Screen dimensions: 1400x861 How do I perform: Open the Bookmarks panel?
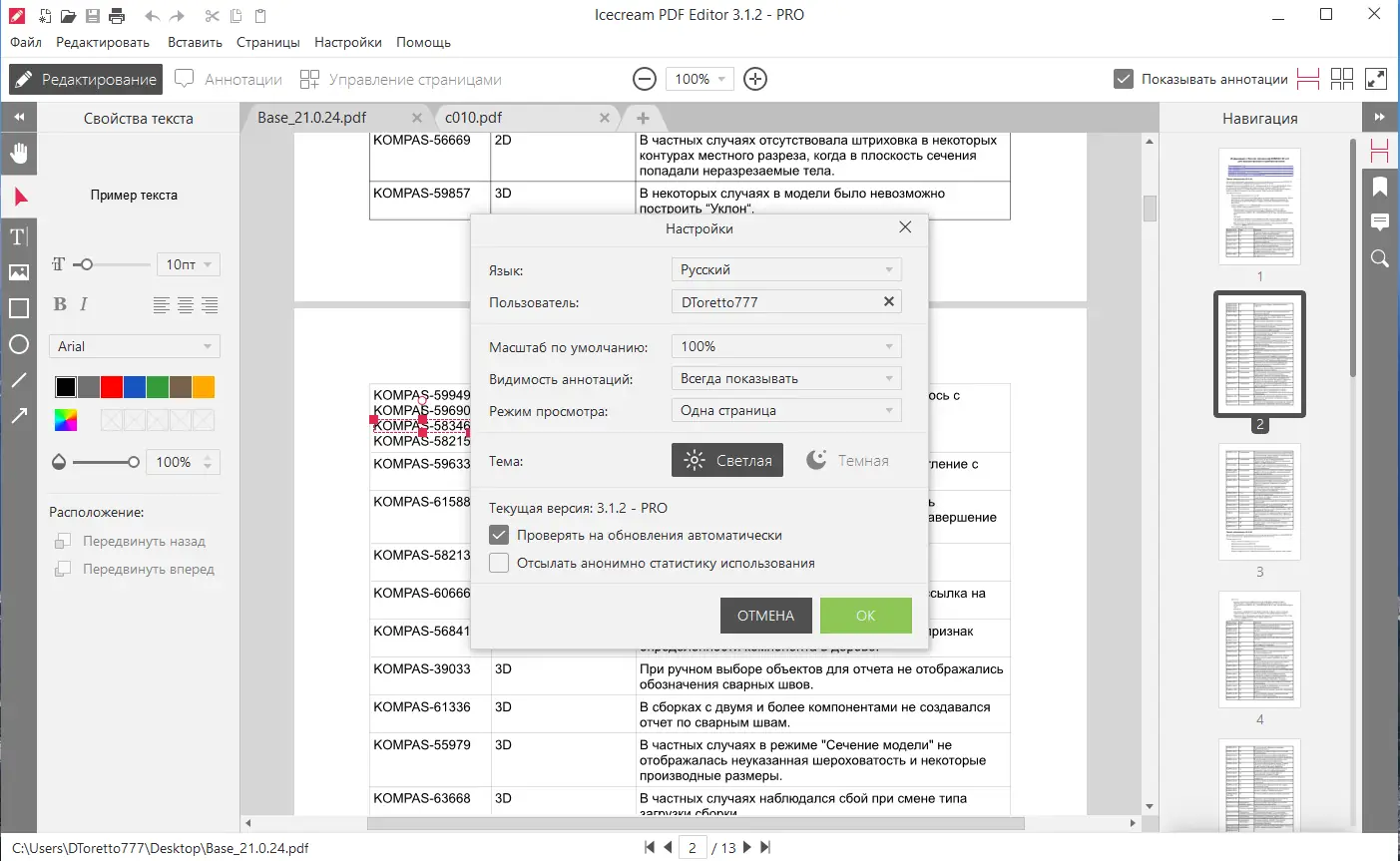pyautogui.click(x=1380, y=187)
